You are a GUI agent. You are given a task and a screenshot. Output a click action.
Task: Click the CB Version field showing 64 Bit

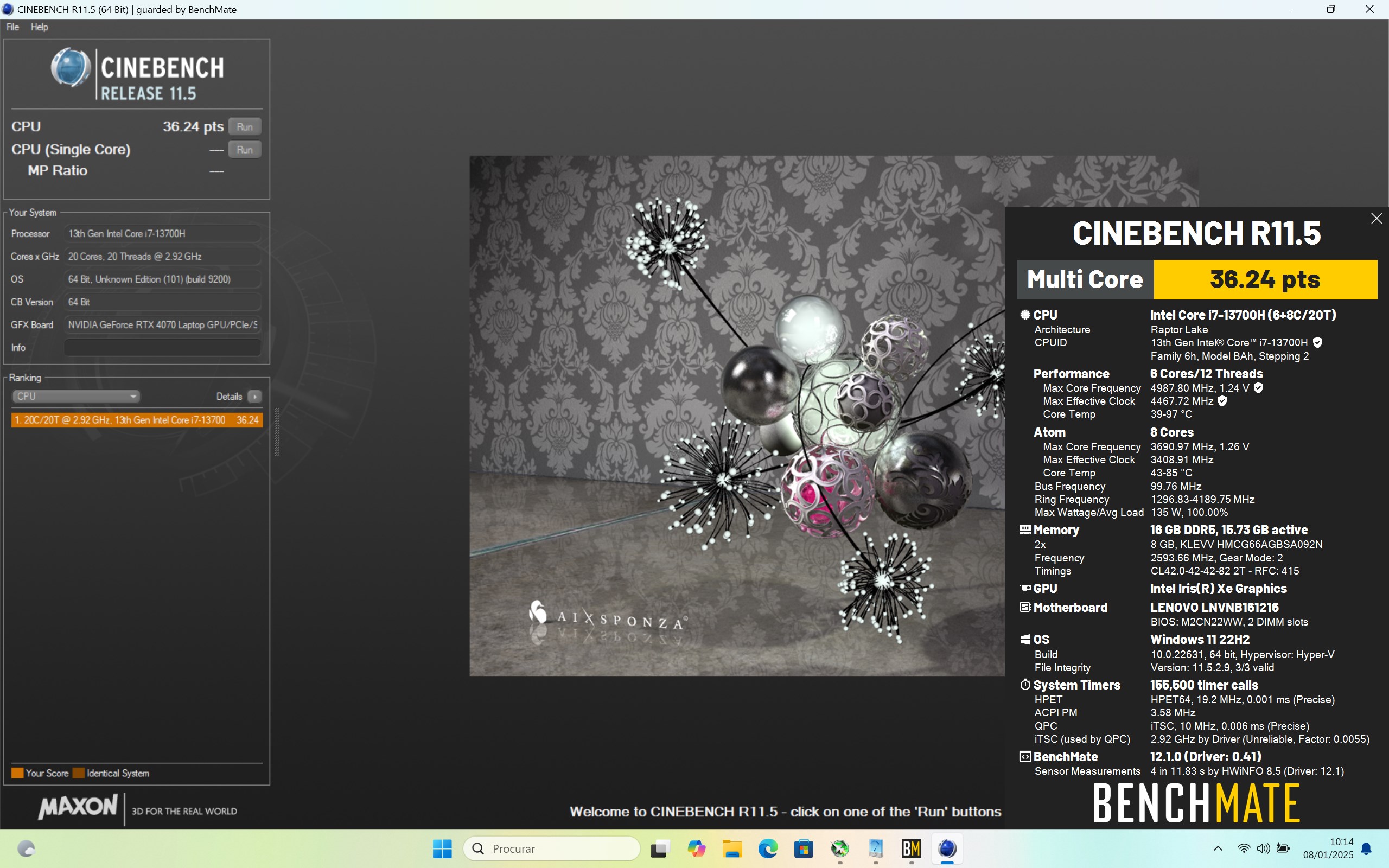coord(162,302)
